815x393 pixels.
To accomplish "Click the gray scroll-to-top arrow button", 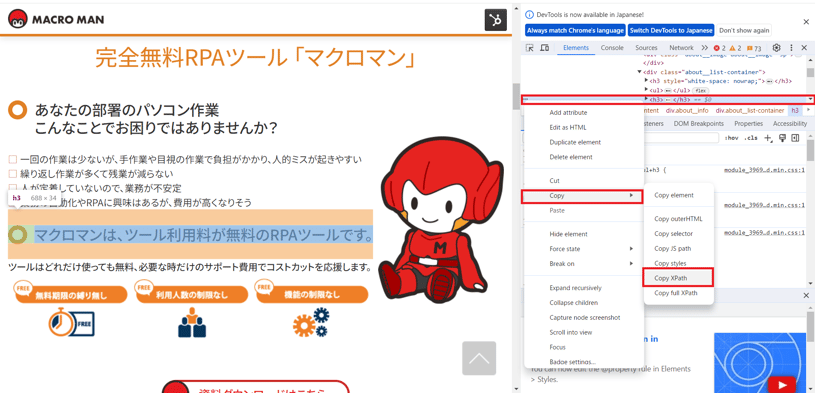I will [479, 358].
